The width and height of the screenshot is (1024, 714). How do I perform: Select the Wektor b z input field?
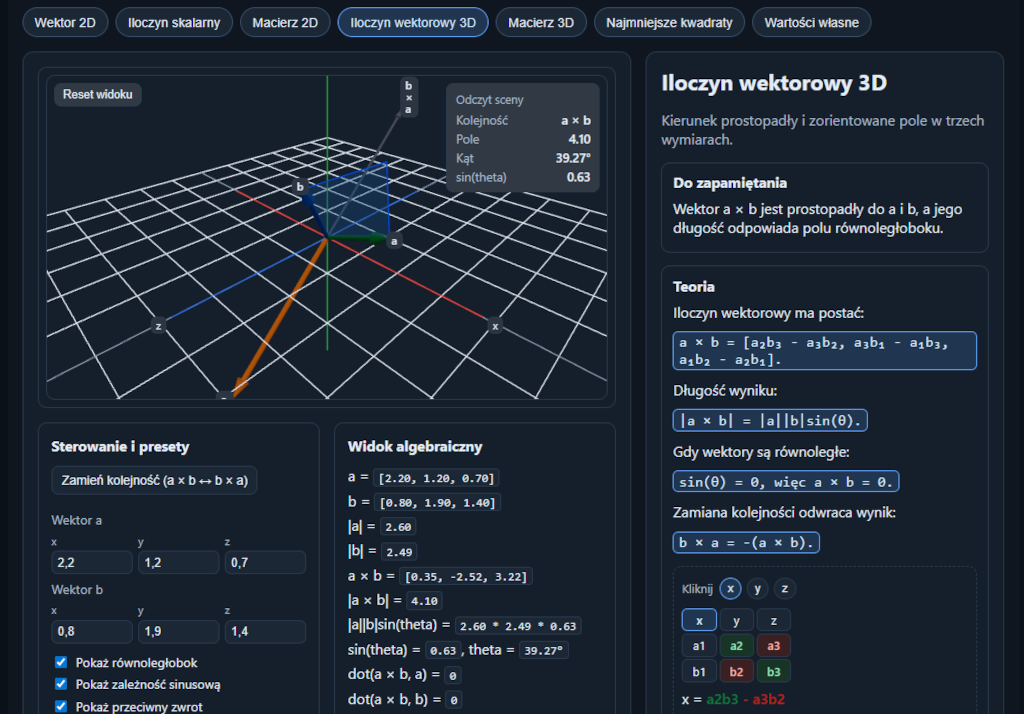[x=265, y=632]
